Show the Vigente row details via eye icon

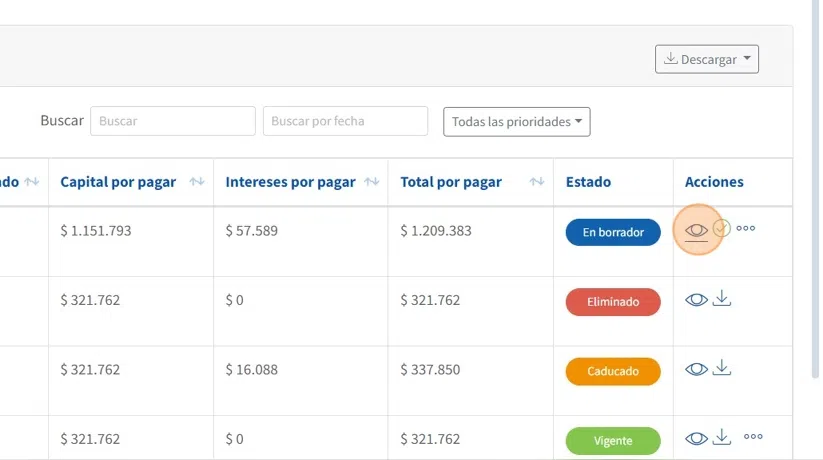(x=696, y=438)
